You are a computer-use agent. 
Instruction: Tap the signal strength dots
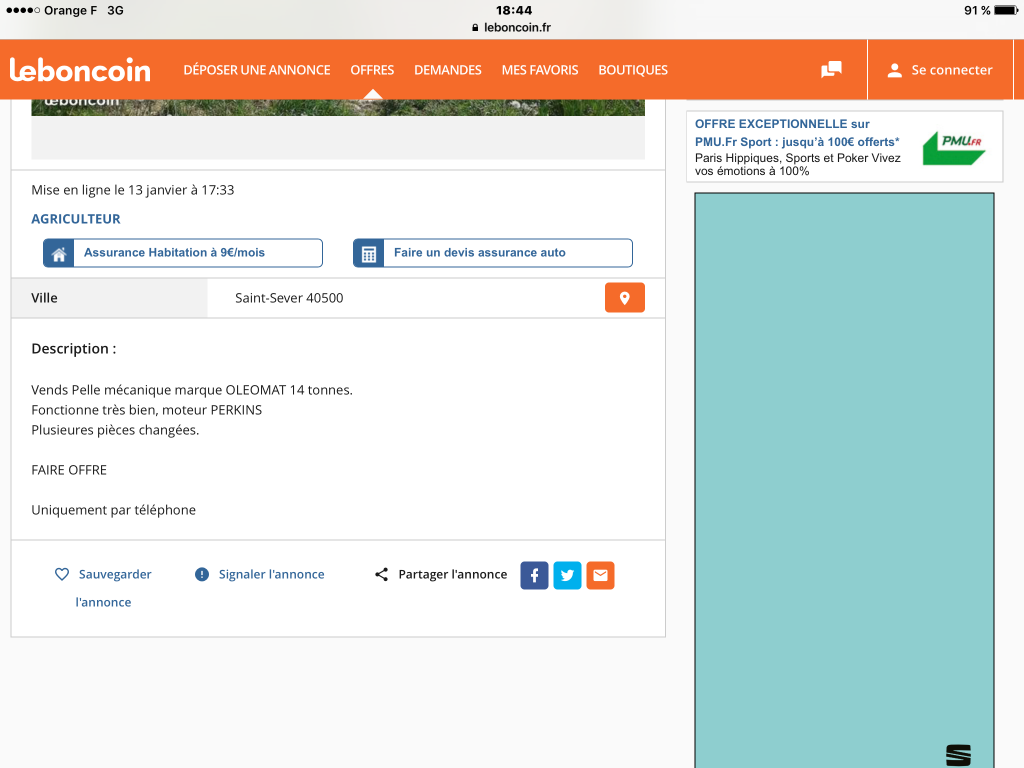pos(23,10)
